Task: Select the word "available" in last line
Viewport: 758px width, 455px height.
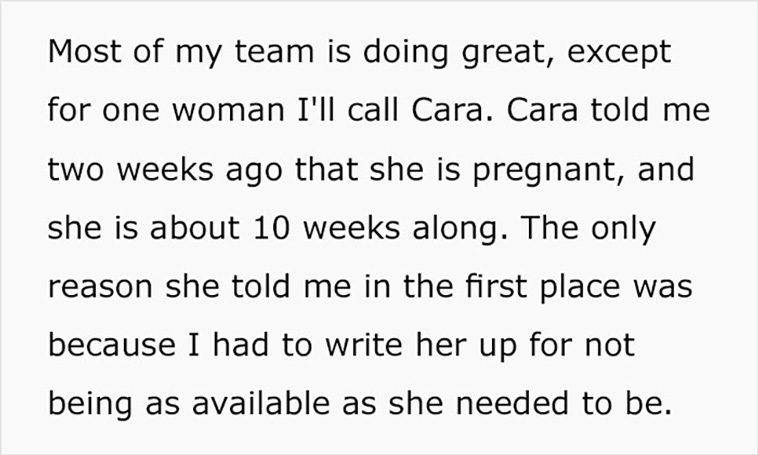Action: [261, 403]
